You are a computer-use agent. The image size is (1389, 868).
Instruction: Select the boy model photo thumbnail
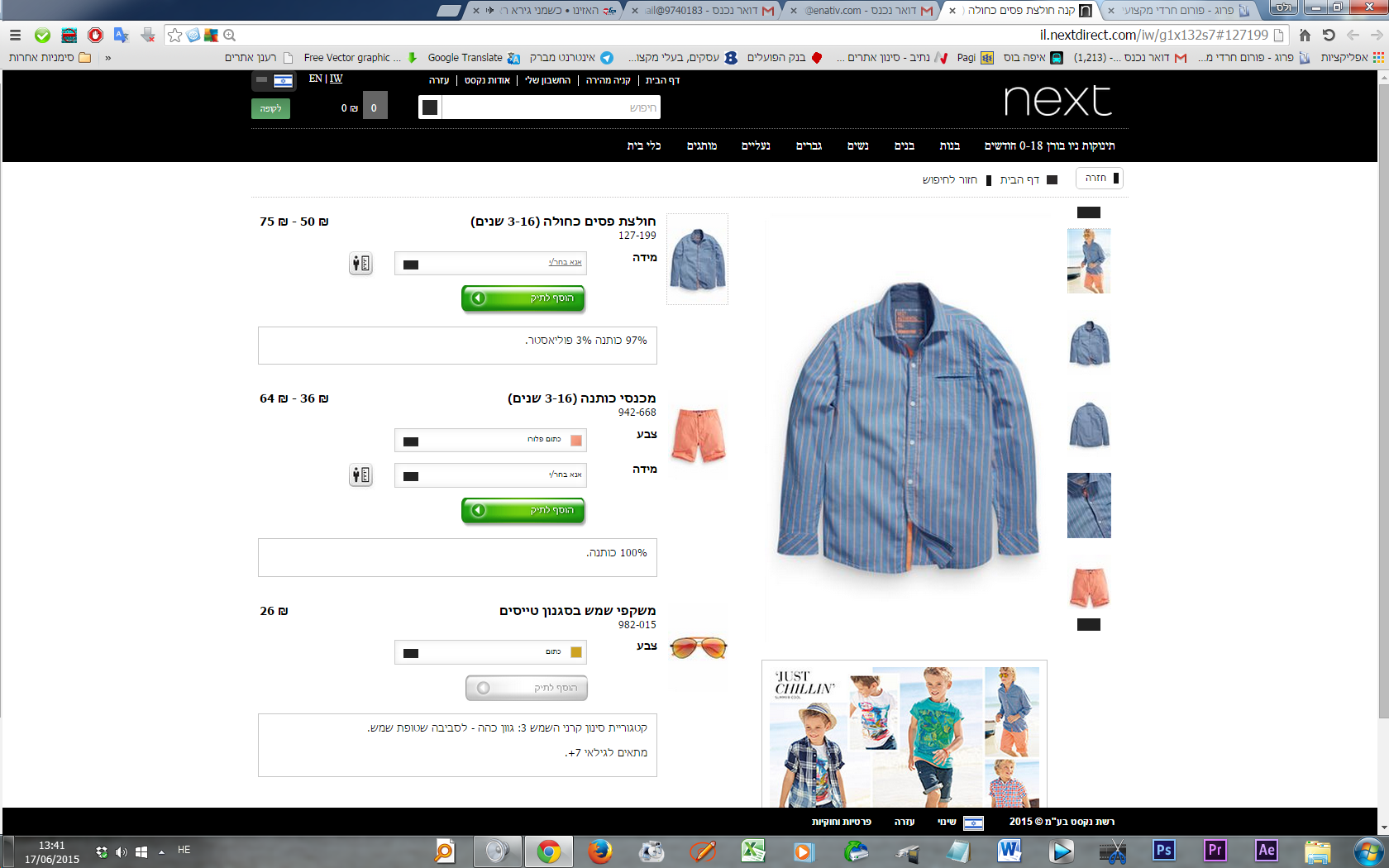(x=1089, y=261)
